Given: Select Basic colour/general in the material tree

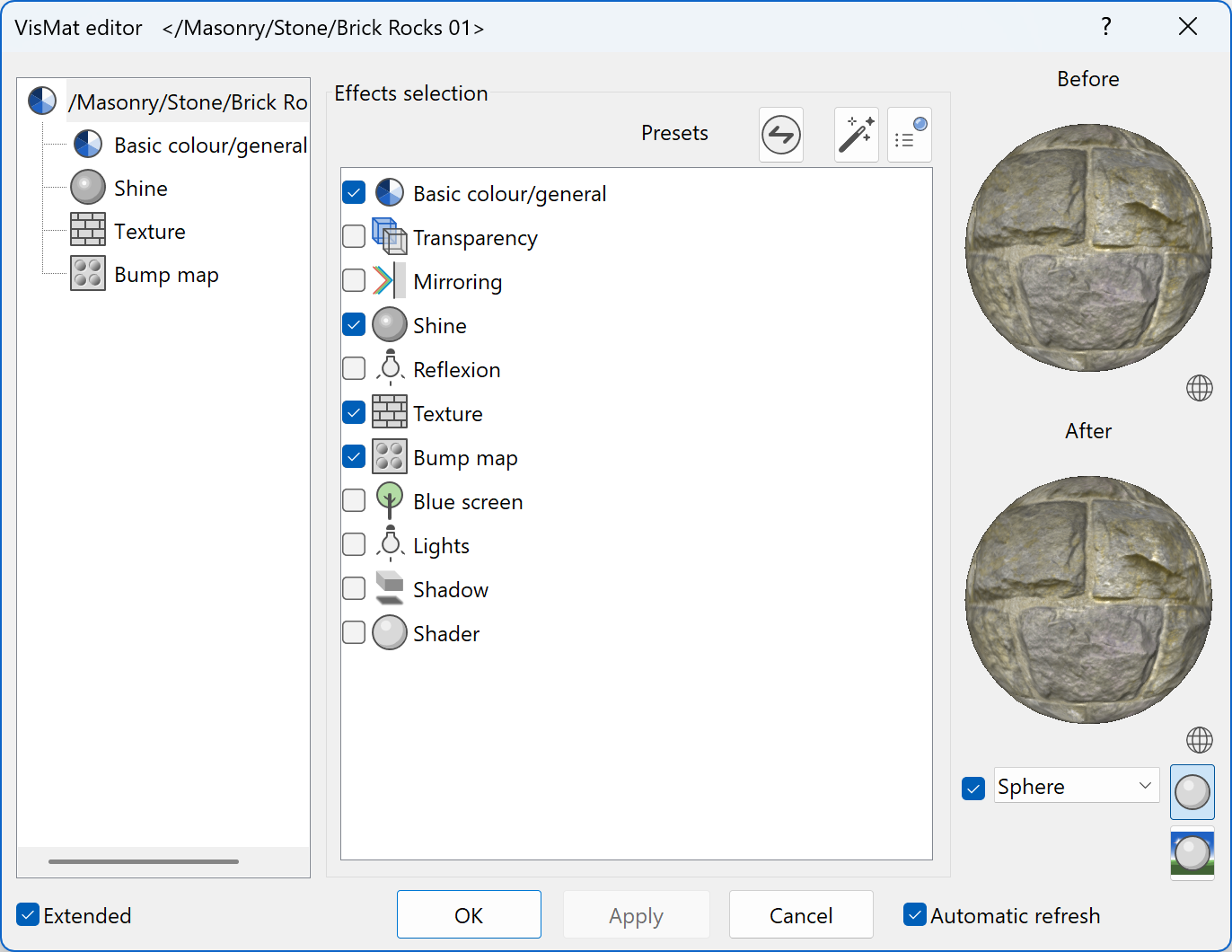Looking at the screenshot, I should 210,145.
